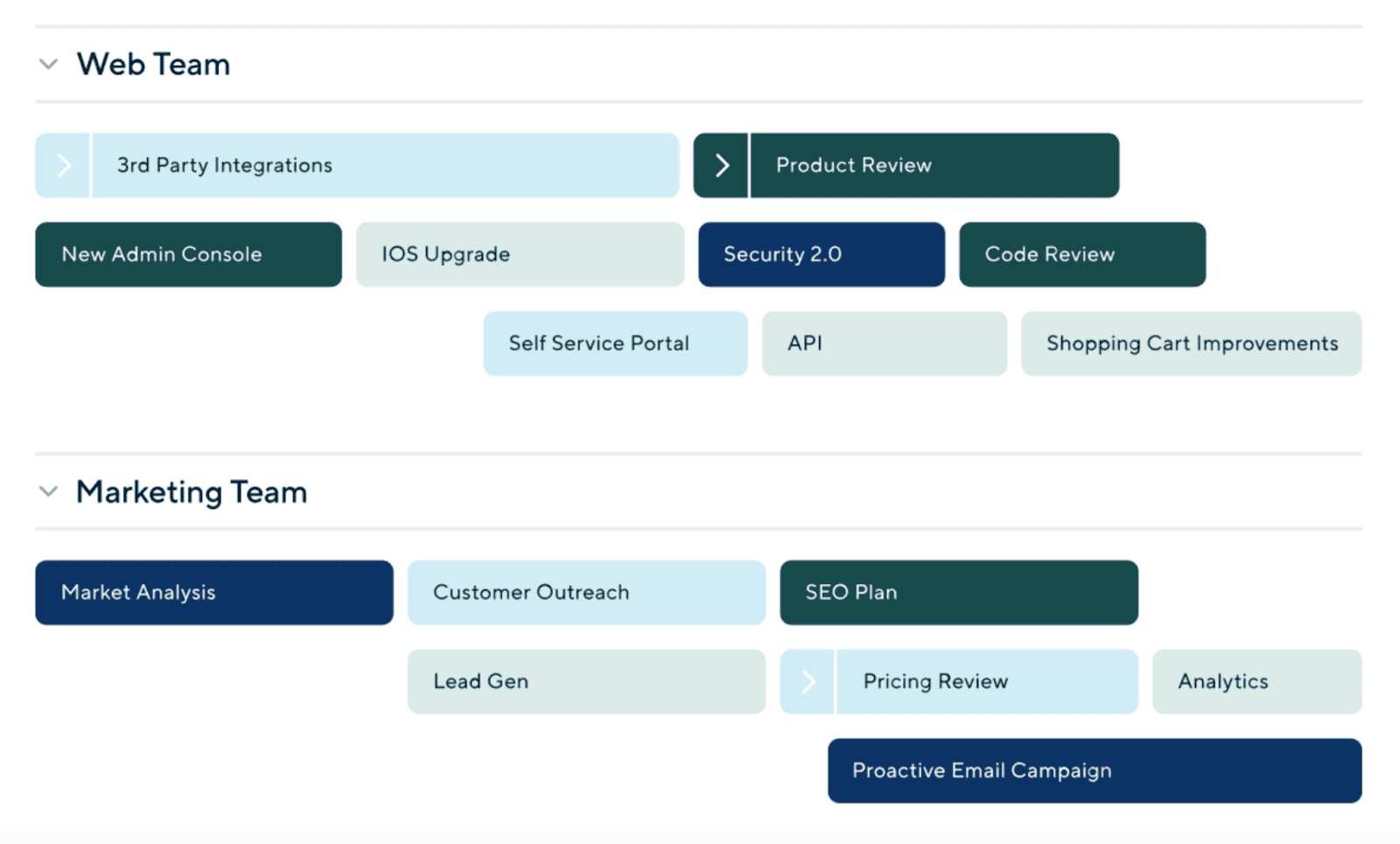Screen dimensions: 1400x844
Task: Select the IOS Upgrade task bar
Action: [520, 255]
